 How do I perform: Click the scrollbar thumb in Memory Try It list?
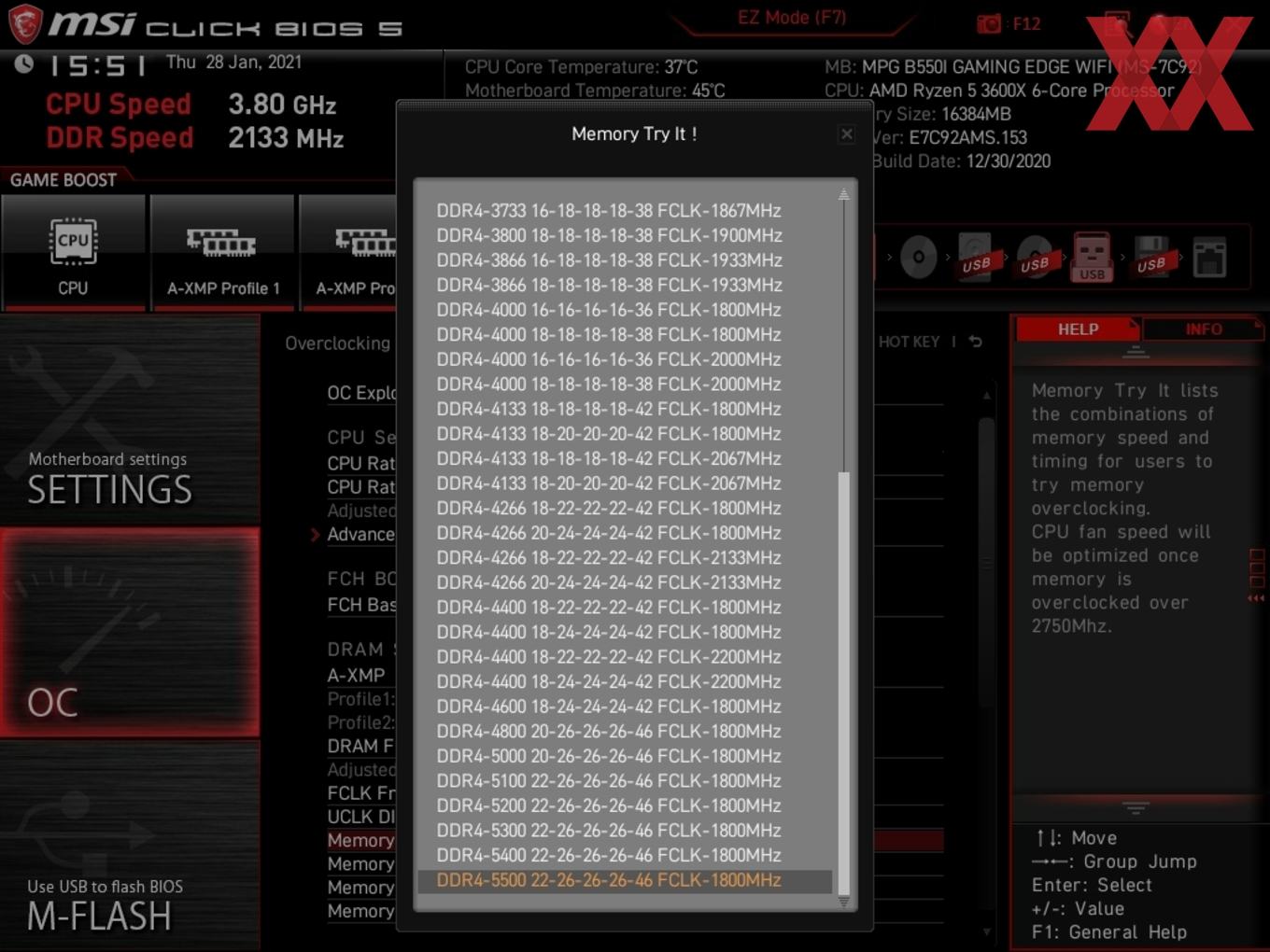tap(844, 683)
